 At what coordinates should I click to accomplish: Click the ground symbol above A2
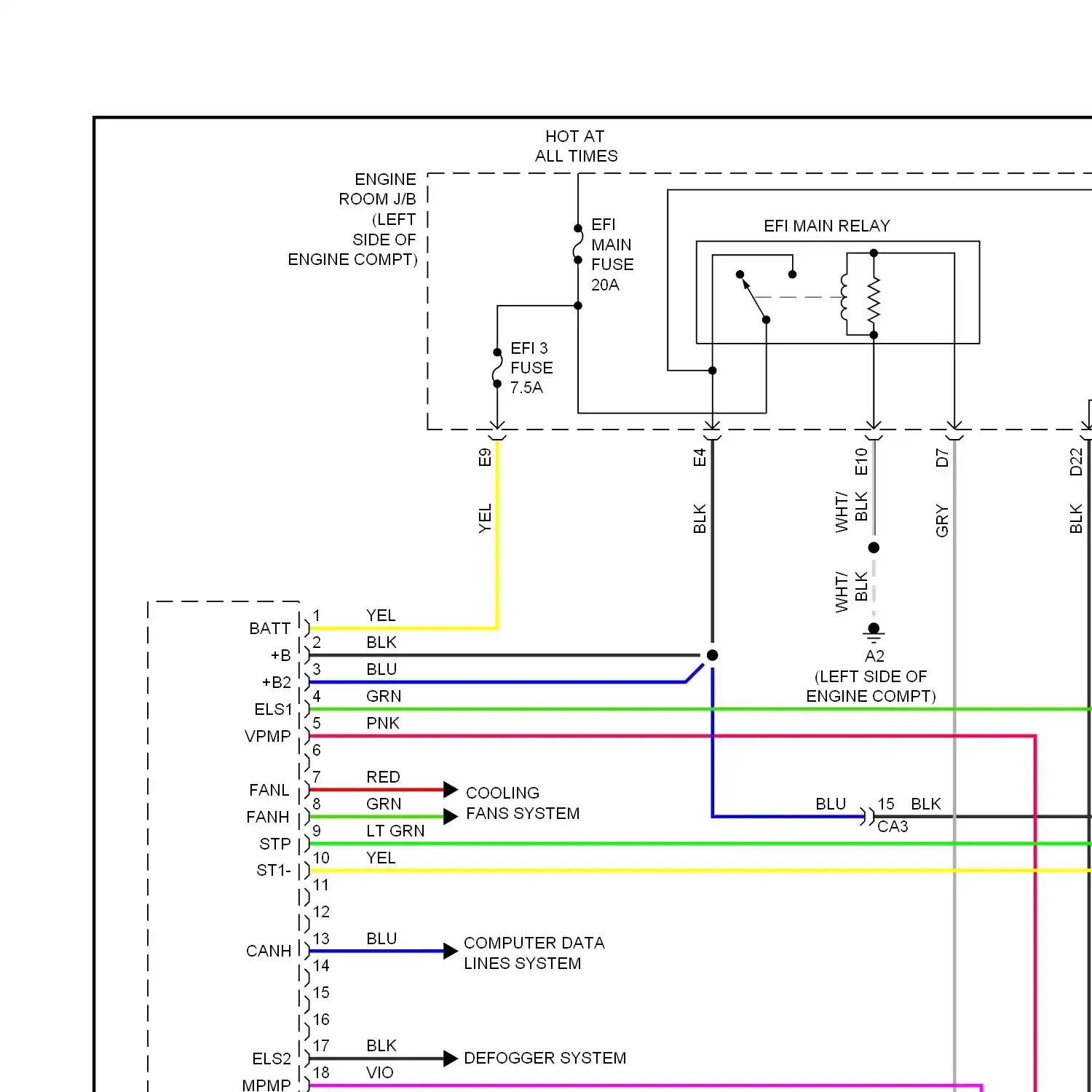coord(874,632)
